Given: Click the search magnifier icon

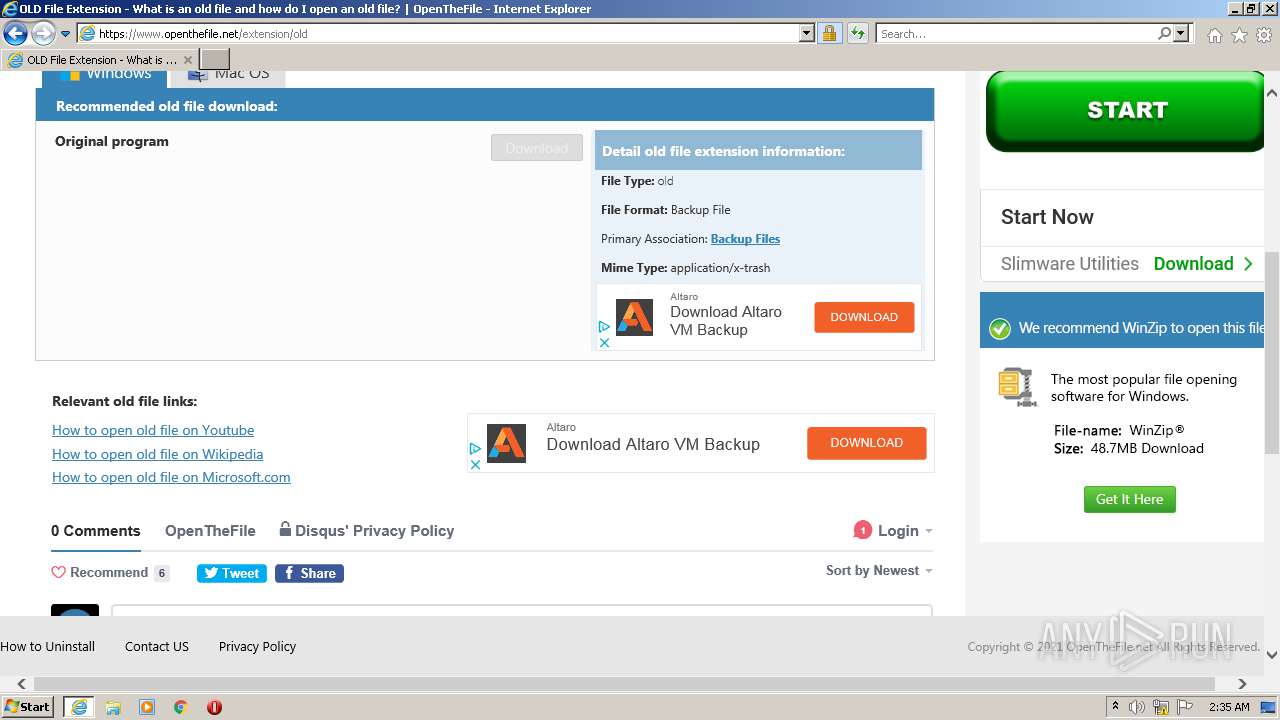Looking at the screenshot, I should point(1164,33).
